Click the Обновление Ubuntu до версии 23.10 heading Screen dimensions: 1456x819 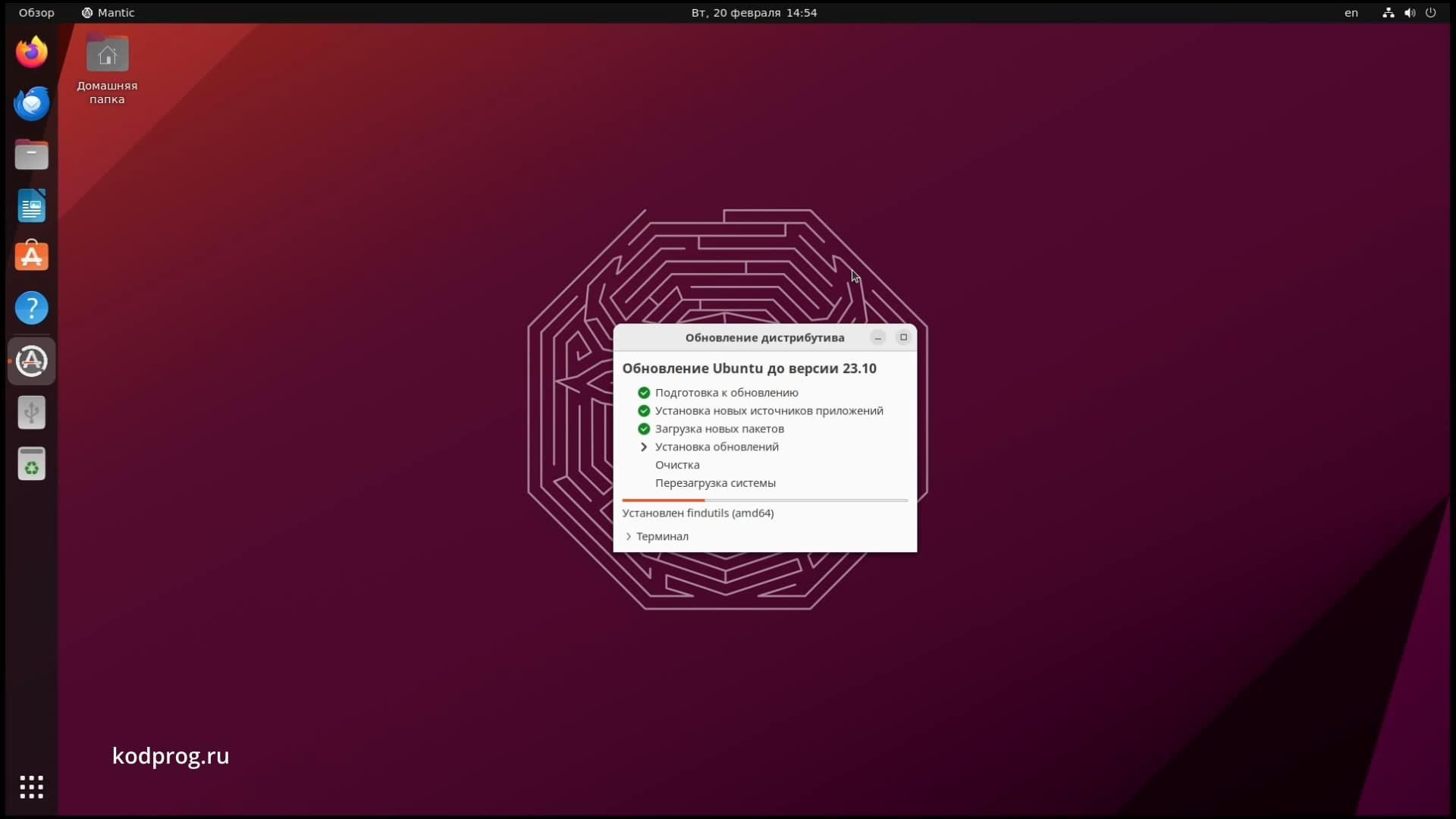pyautogui.click(x=749, y=369)
